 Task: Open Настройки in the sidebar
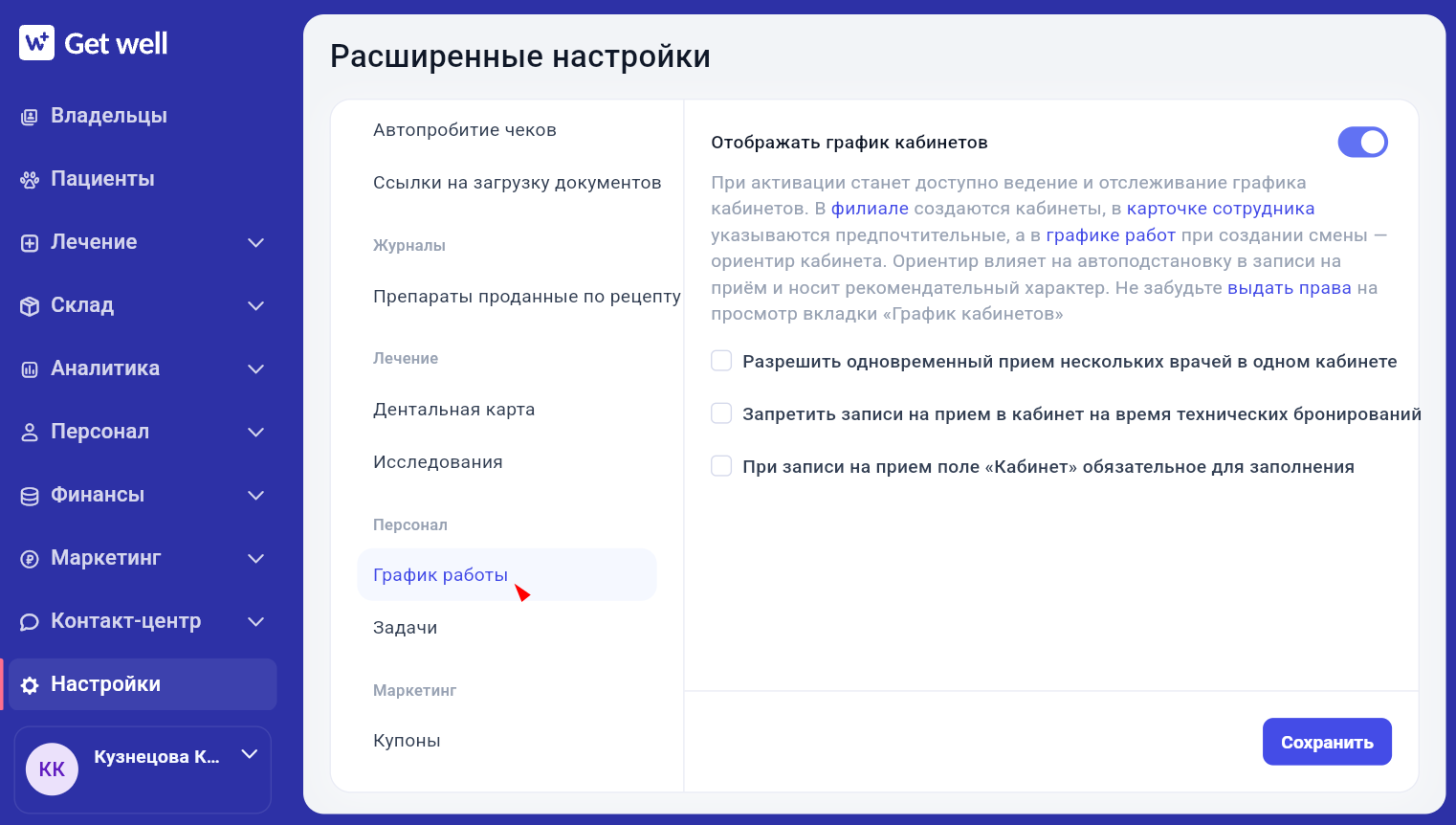142,684
